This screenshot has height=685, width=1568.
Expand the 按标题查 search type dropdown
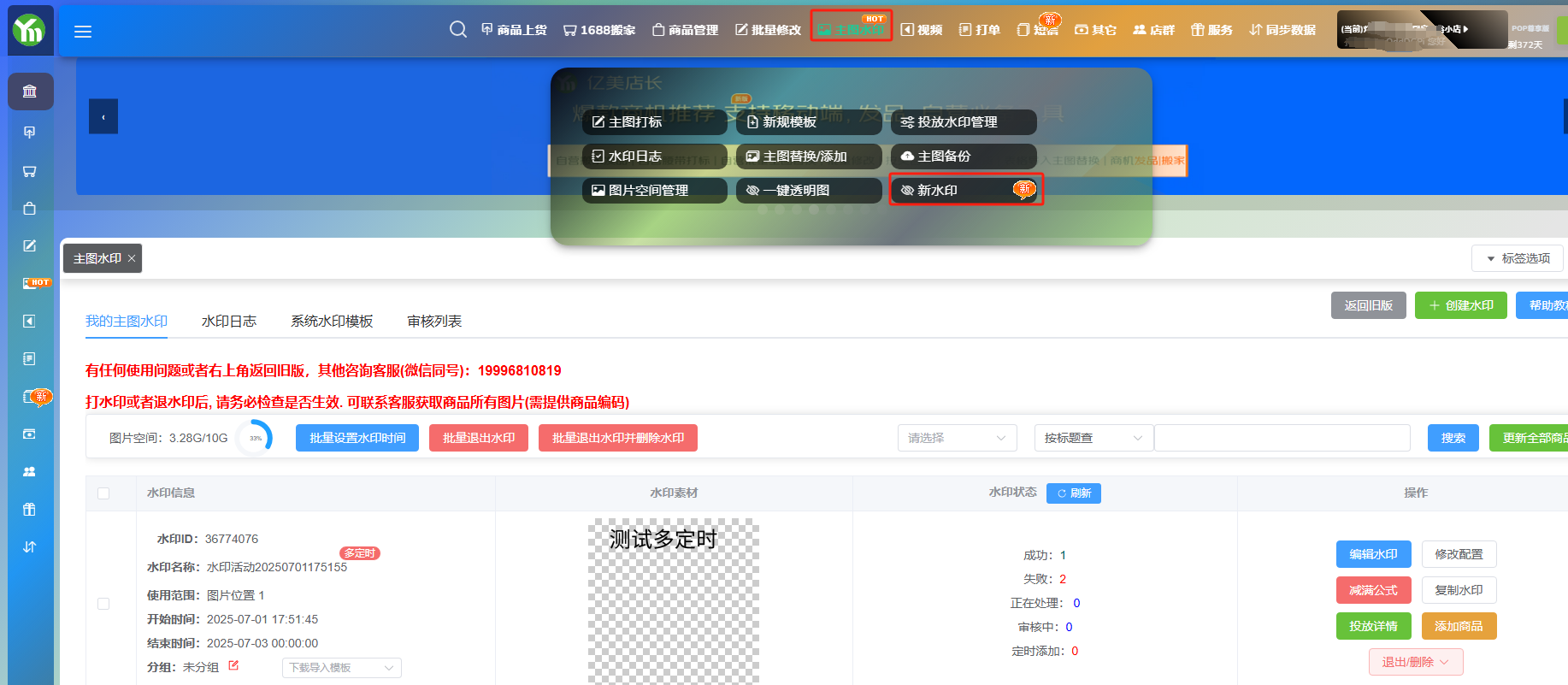[1093, 438]
